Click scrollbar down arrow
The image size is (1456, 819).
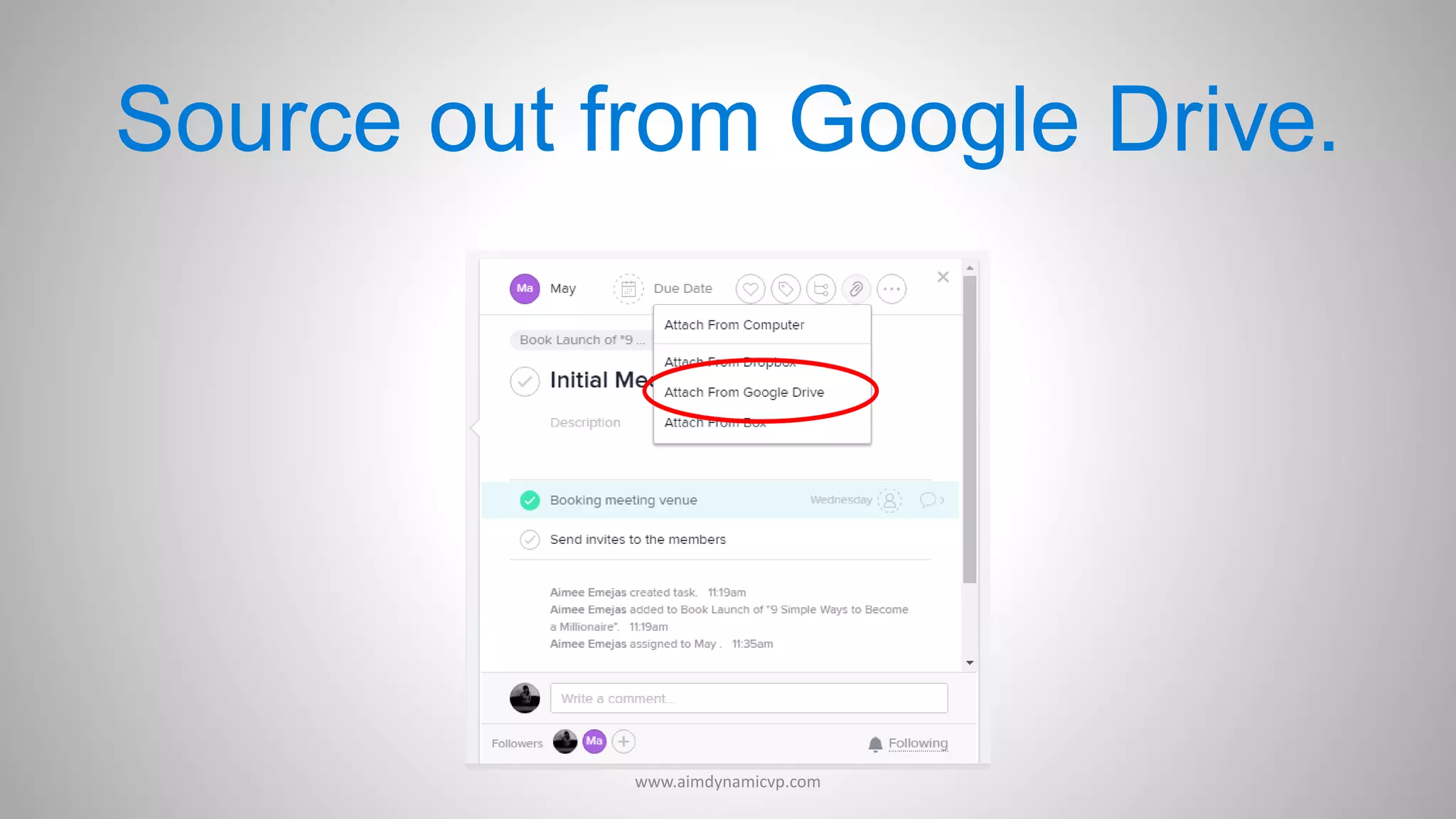[x=970, y=663]
